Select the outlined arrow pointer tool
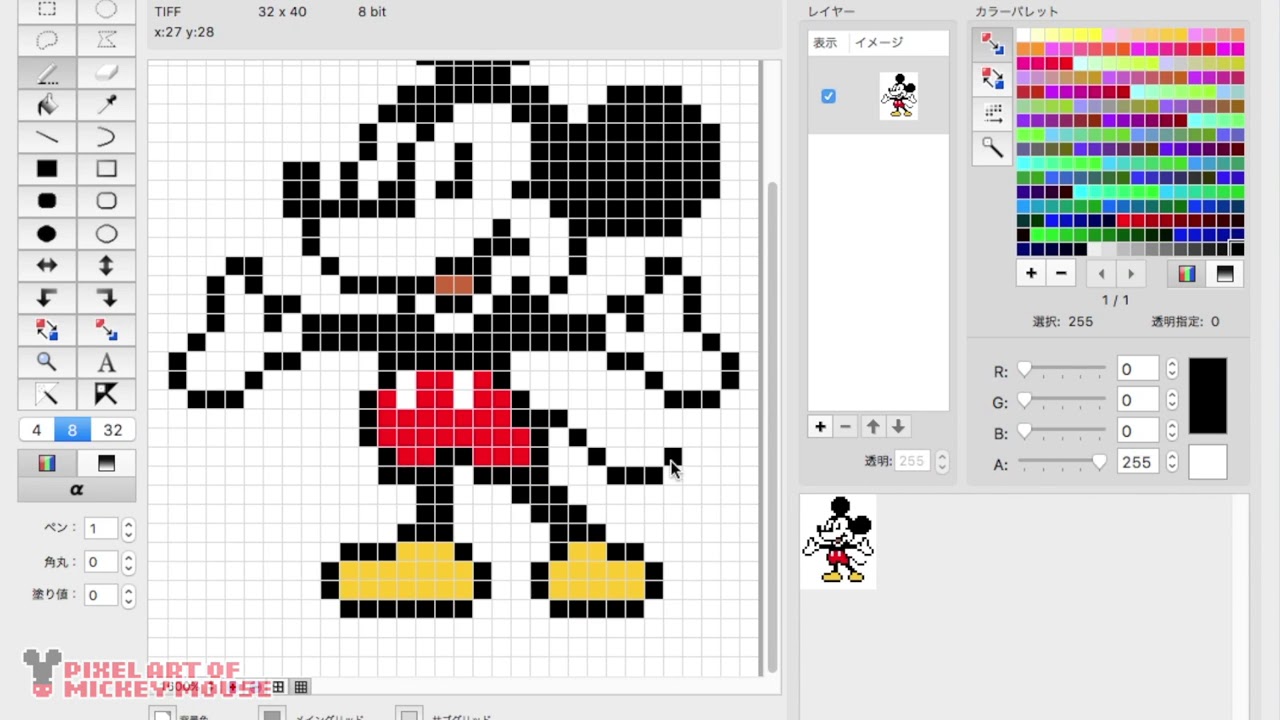The image size is (1280, 720). click(47, 394)
